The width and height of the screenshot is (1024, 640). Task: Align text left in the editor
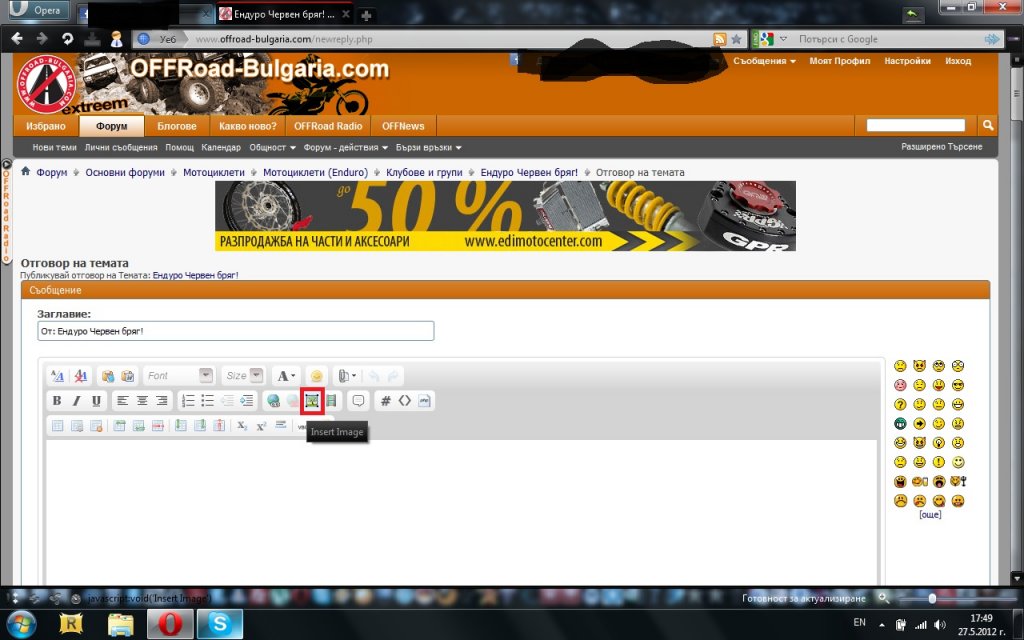coord(123,400)
